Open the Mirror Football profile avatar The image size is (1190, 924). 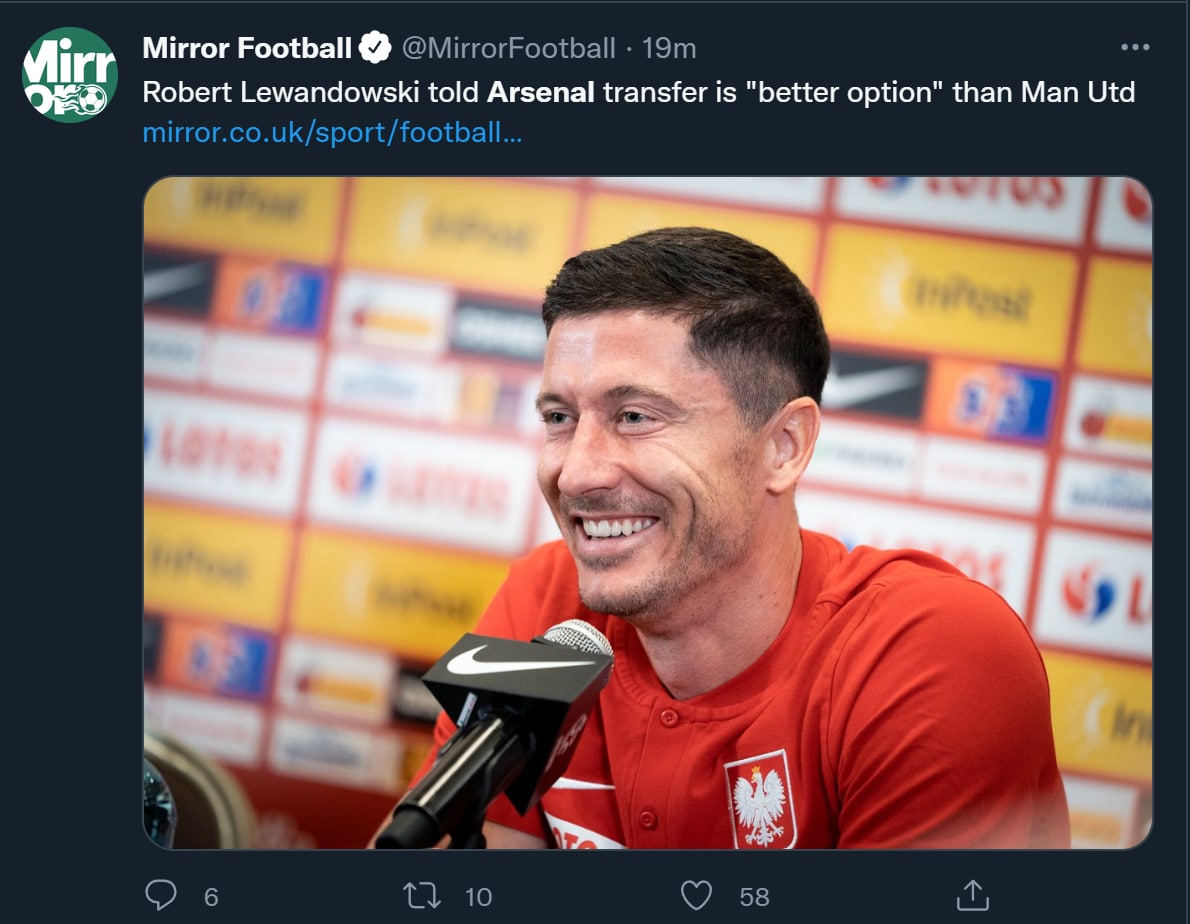(70, 75)
